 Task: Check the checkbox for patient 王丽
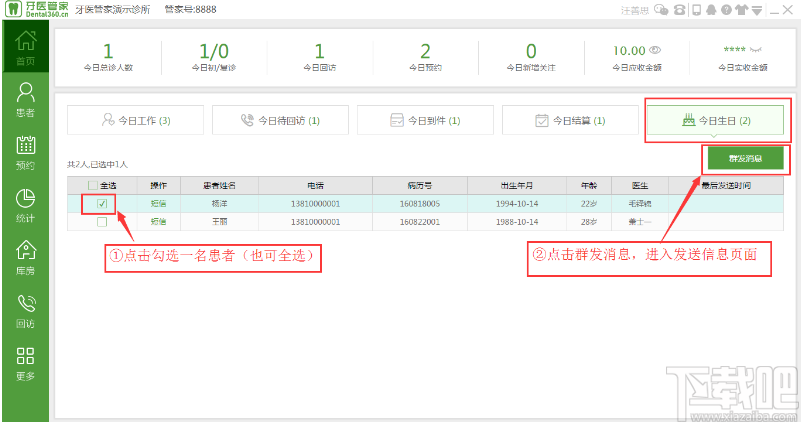(102, 222)
